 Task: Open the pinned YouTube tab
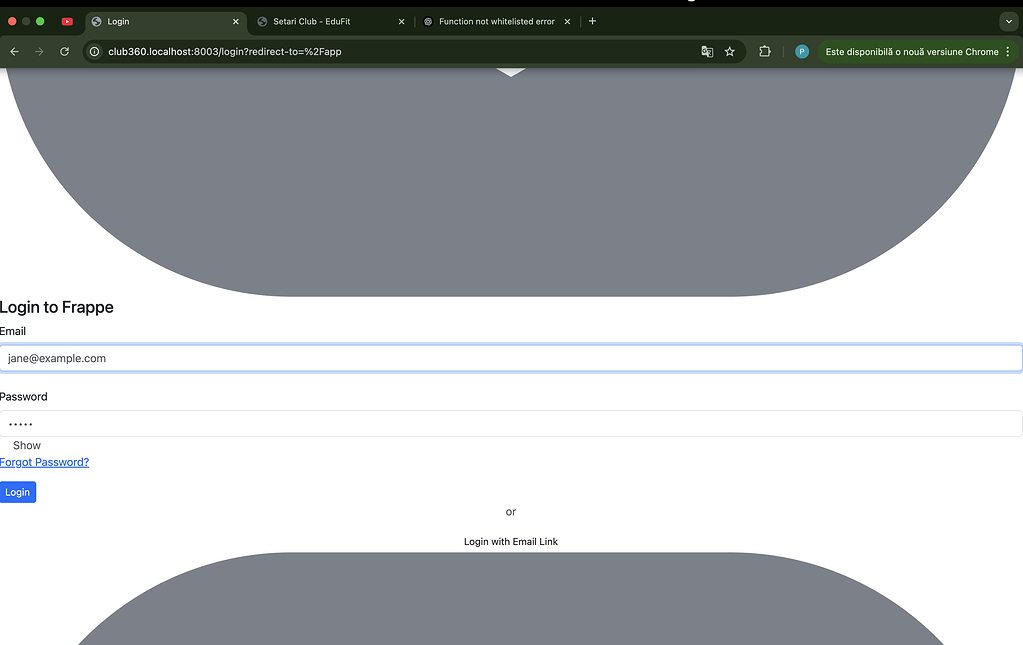click(67, 20)
